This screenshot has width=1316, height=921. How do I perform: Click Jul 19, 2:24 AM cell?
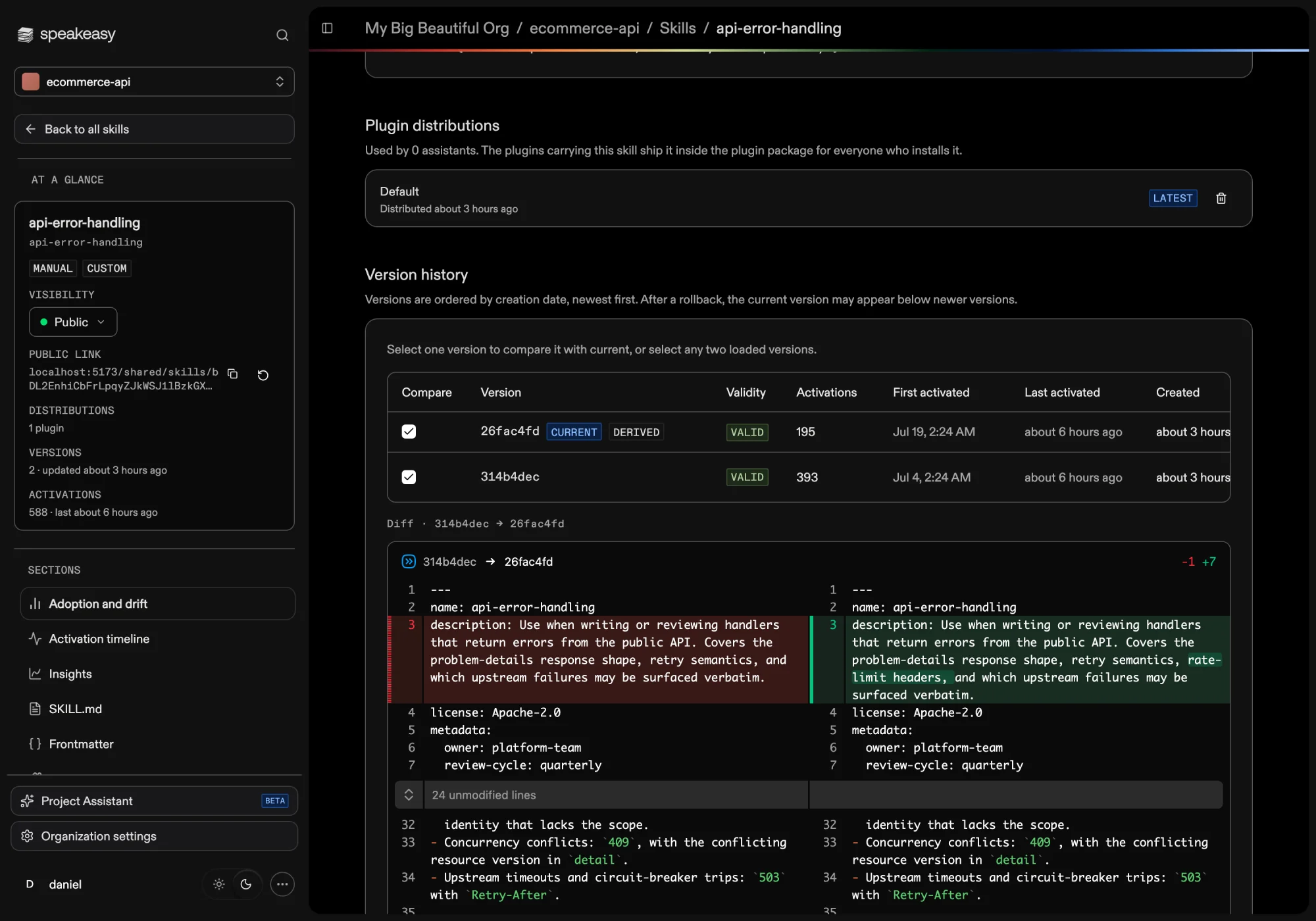(x=934, y=432)
